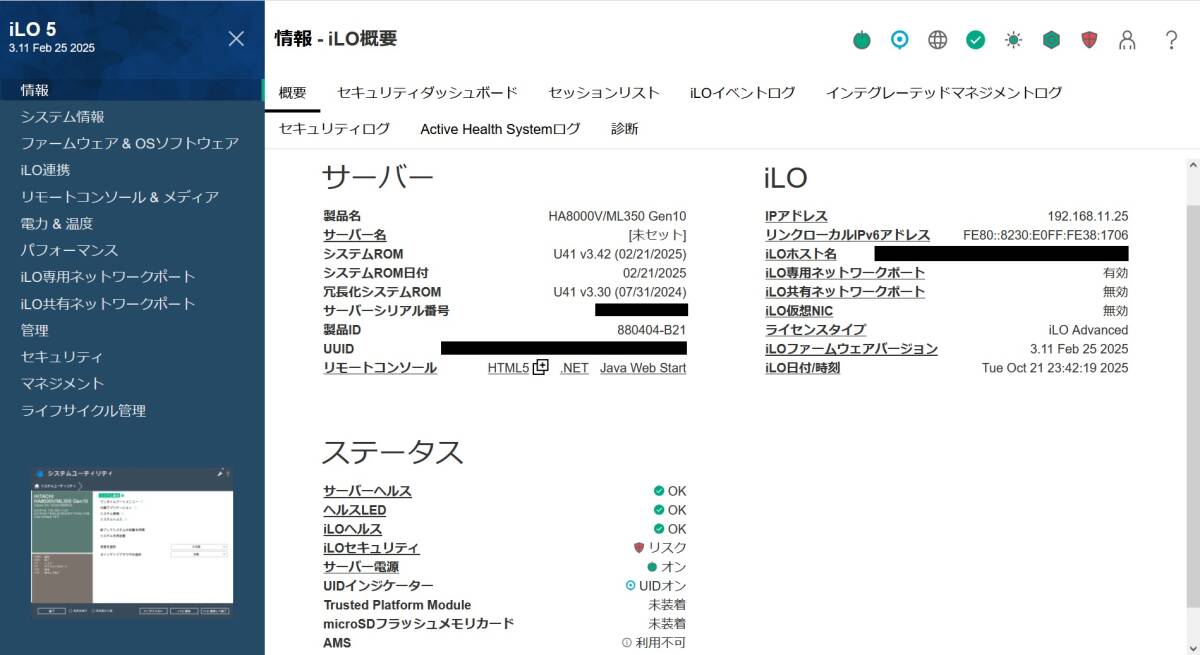Click the iLOファームウェアバージョン link
1200x655 pixels.
coord(851,349)
